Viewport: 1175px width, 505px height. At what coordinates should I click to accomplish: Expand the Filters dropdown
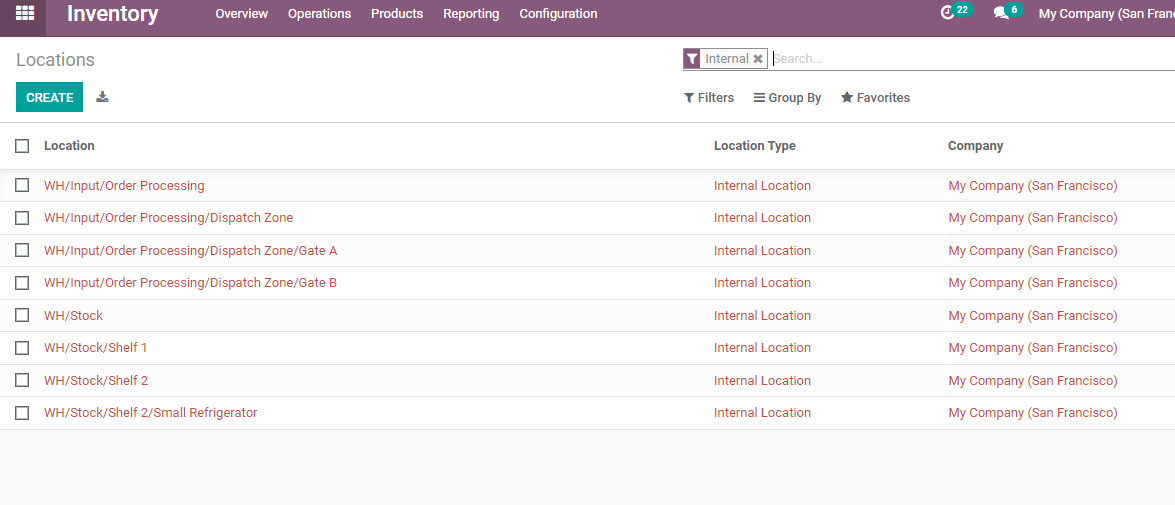[709, 98]
